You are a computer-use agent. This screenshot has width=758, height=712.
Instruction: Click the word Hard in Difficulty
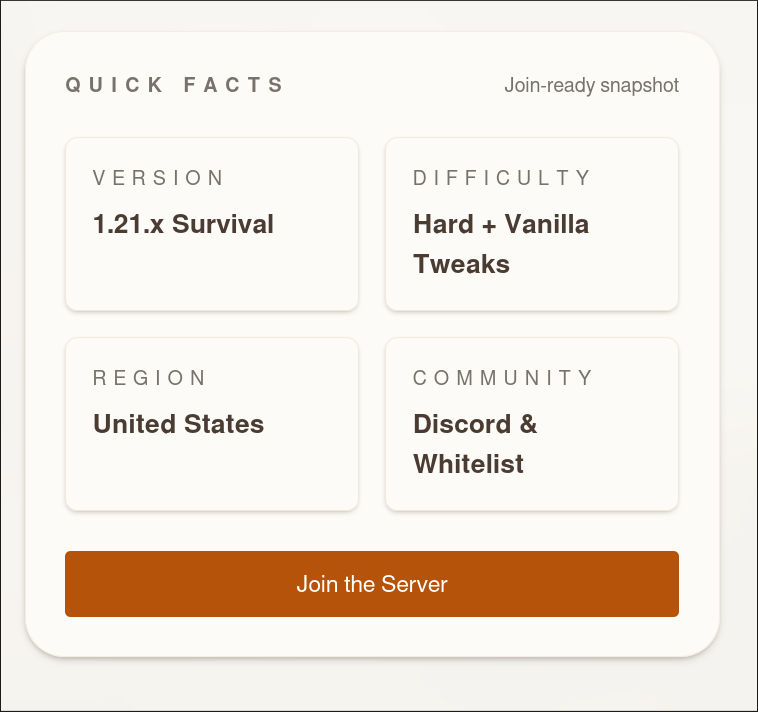pyautogui.click(x=443, y=224)
